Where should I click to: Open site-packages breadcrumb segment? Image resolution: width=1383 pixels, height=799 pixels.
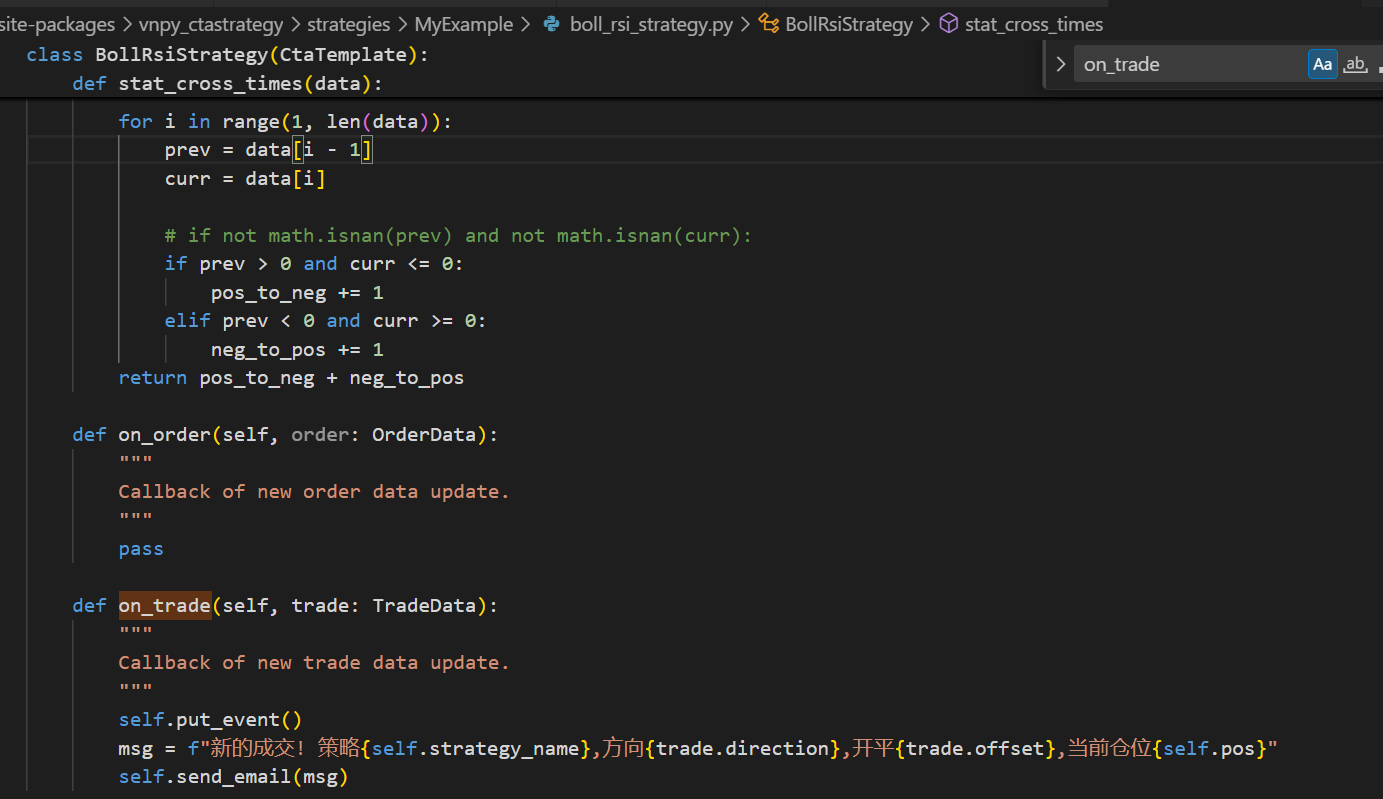click(58, 24)
